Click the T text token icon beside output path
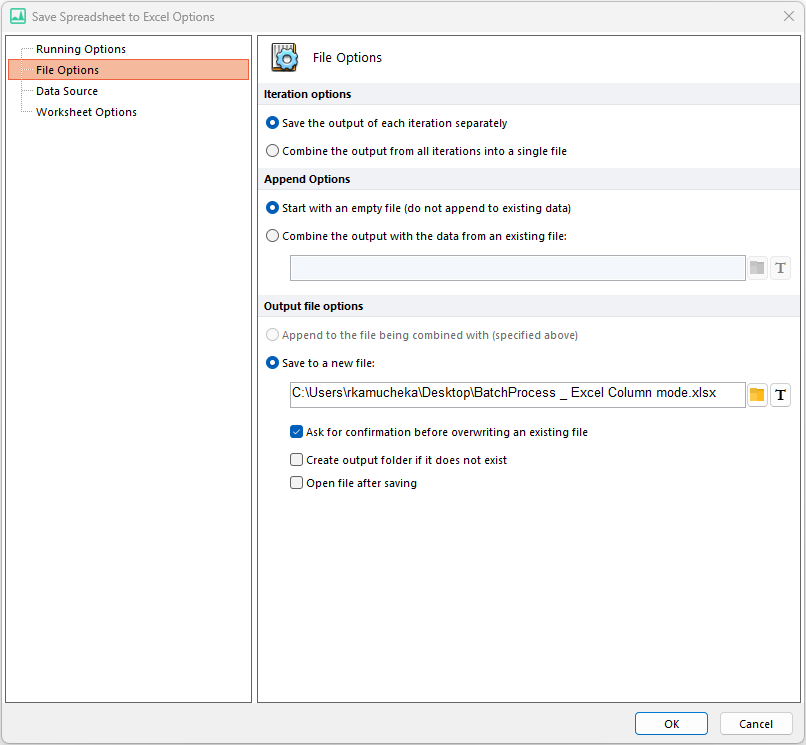This screenshot has width=806, height=745. pos(780,395)
